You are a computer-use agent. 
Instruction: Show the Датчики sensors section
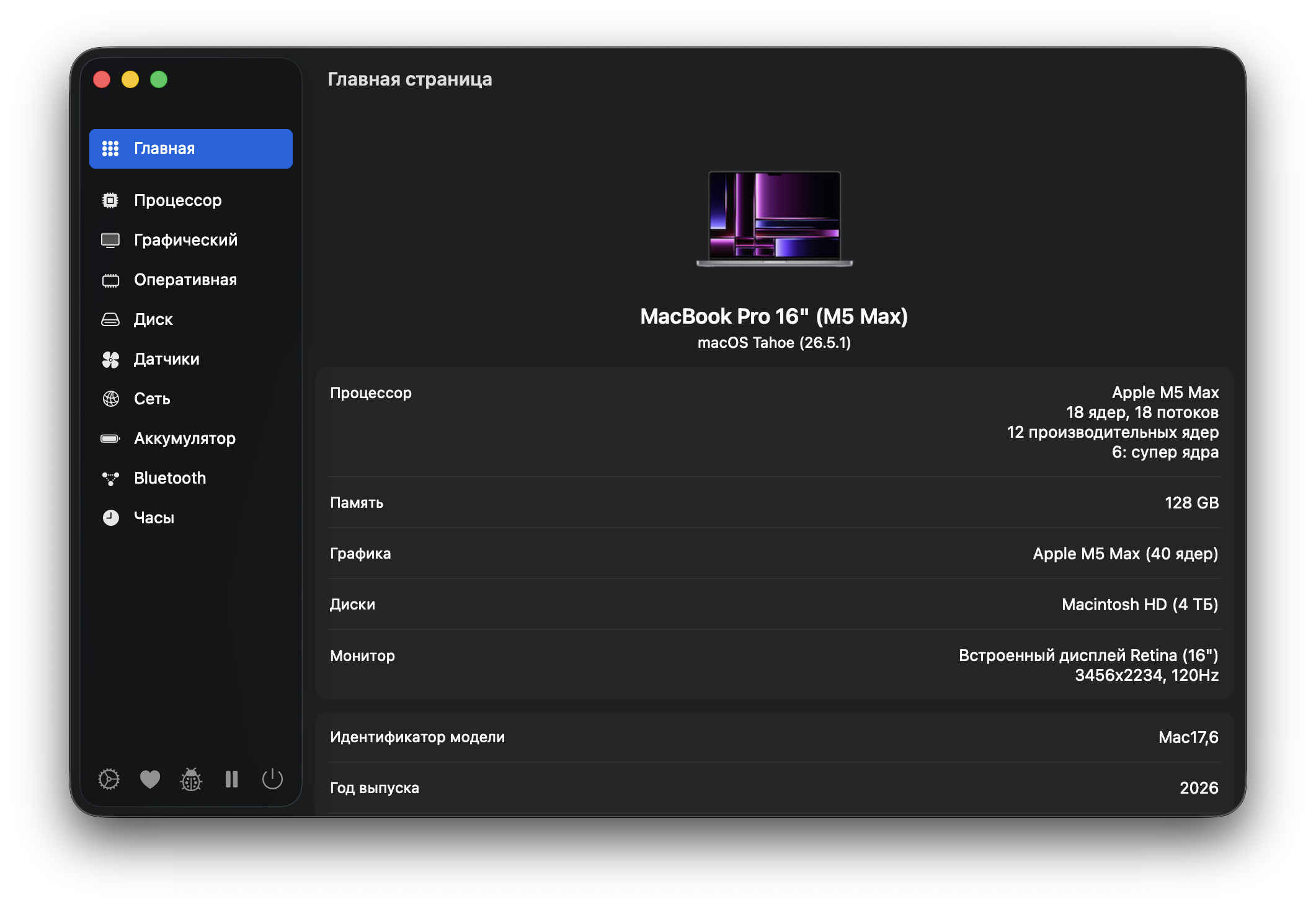coord(191,359)
